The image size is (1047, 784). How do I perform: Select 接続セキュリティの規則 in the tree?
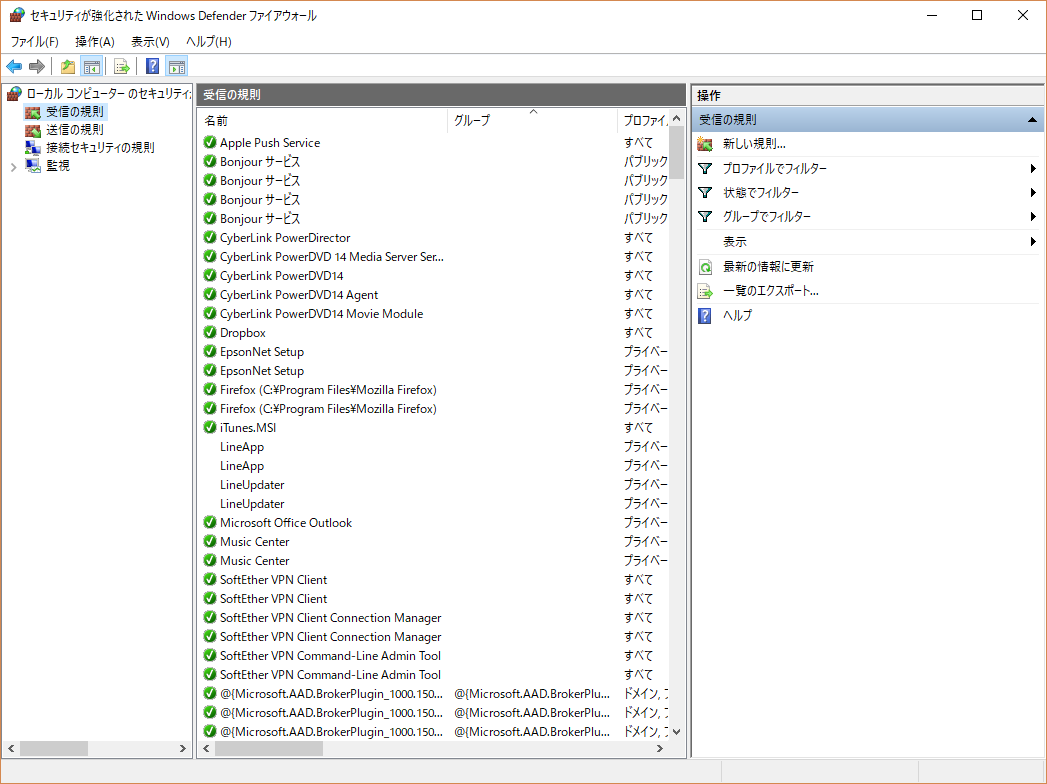point(100,148)
